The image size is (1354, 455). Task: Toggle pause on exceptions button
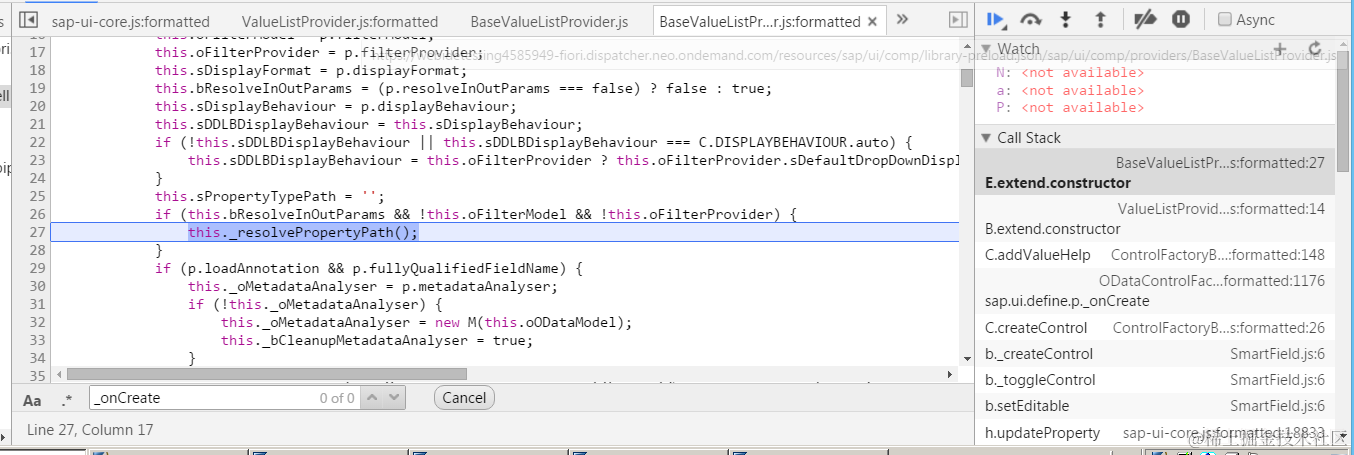pyautogui.click(x=1181, y=19)
